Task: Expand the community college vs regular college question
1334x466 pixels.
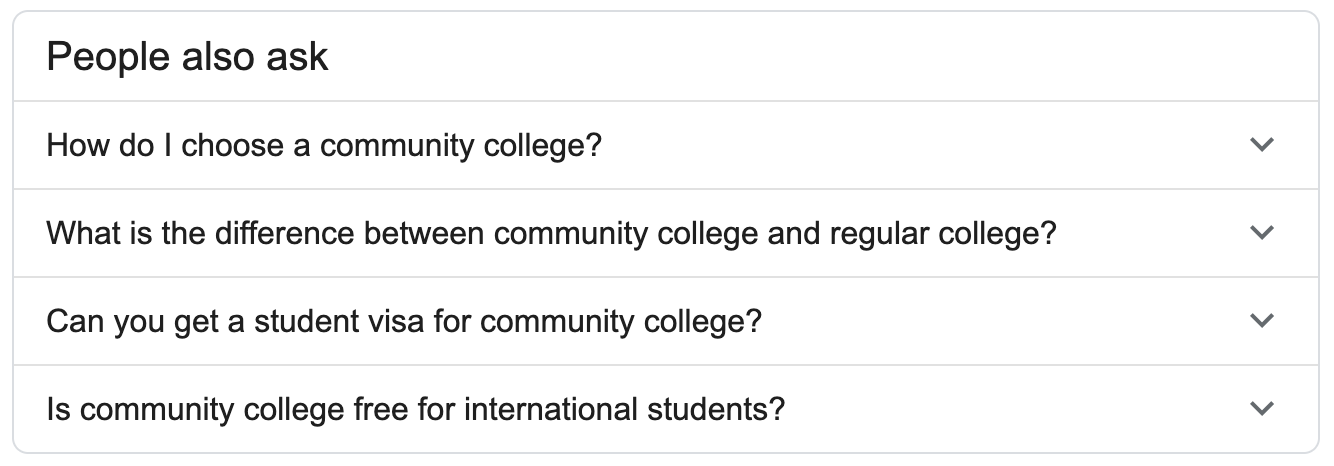Action: coord(1262,233)
